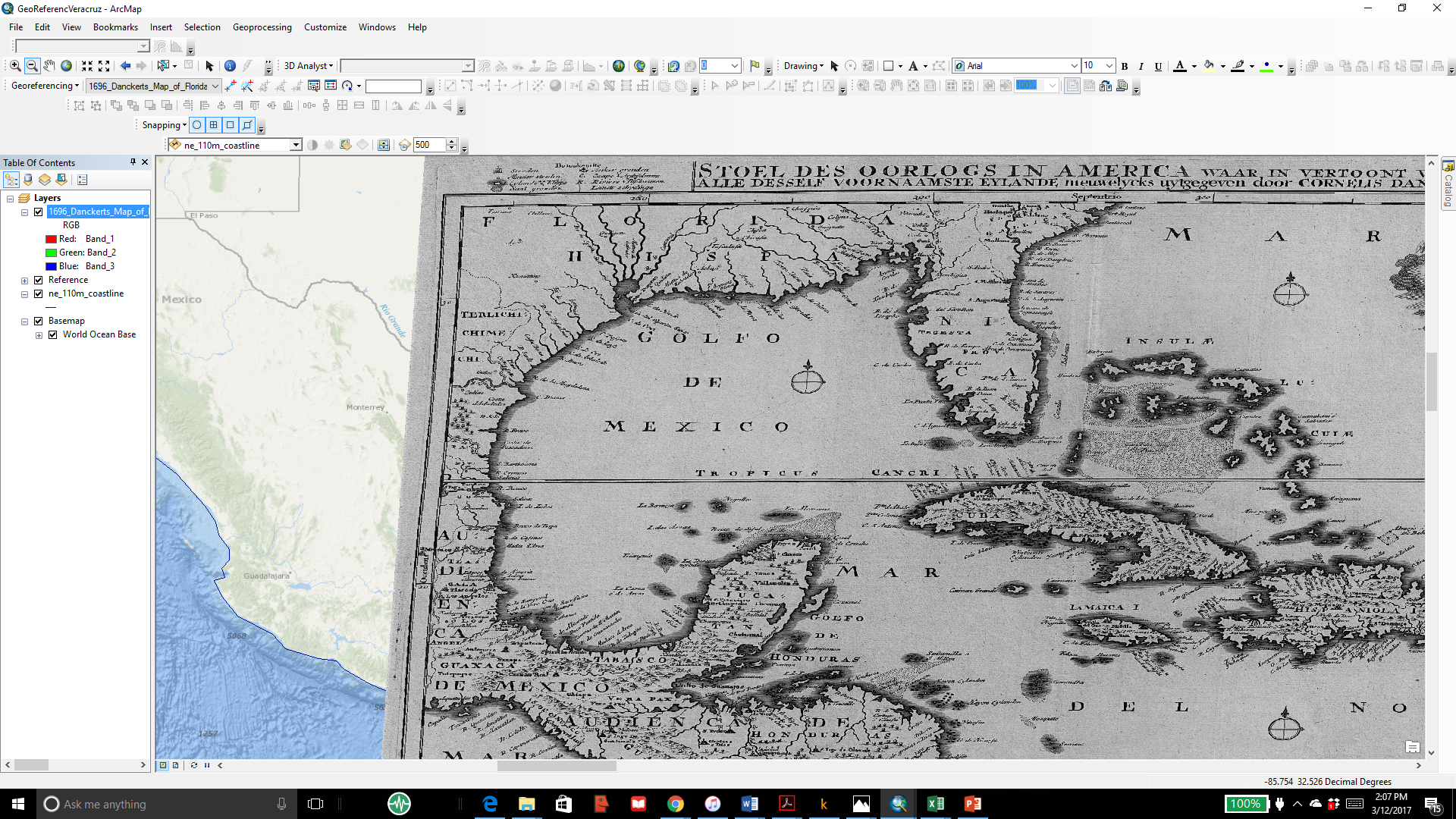Open the ne_110m_coastline effects layer dropdown
Image resolution: width=1456 pixels, height=819 pixels.
point(296,145)
